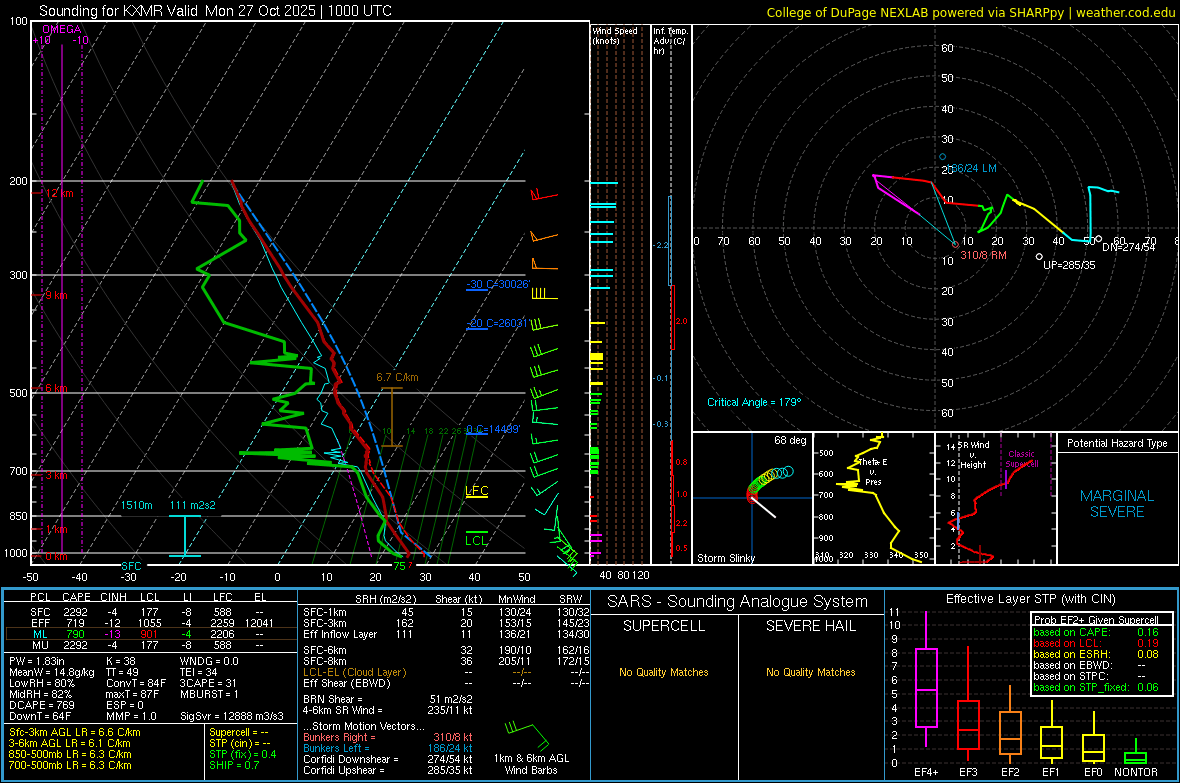Viewport: 1180px width, 783px height.
Task: Click the SFC-1km row in the SRH table
Action: (446, 612)
